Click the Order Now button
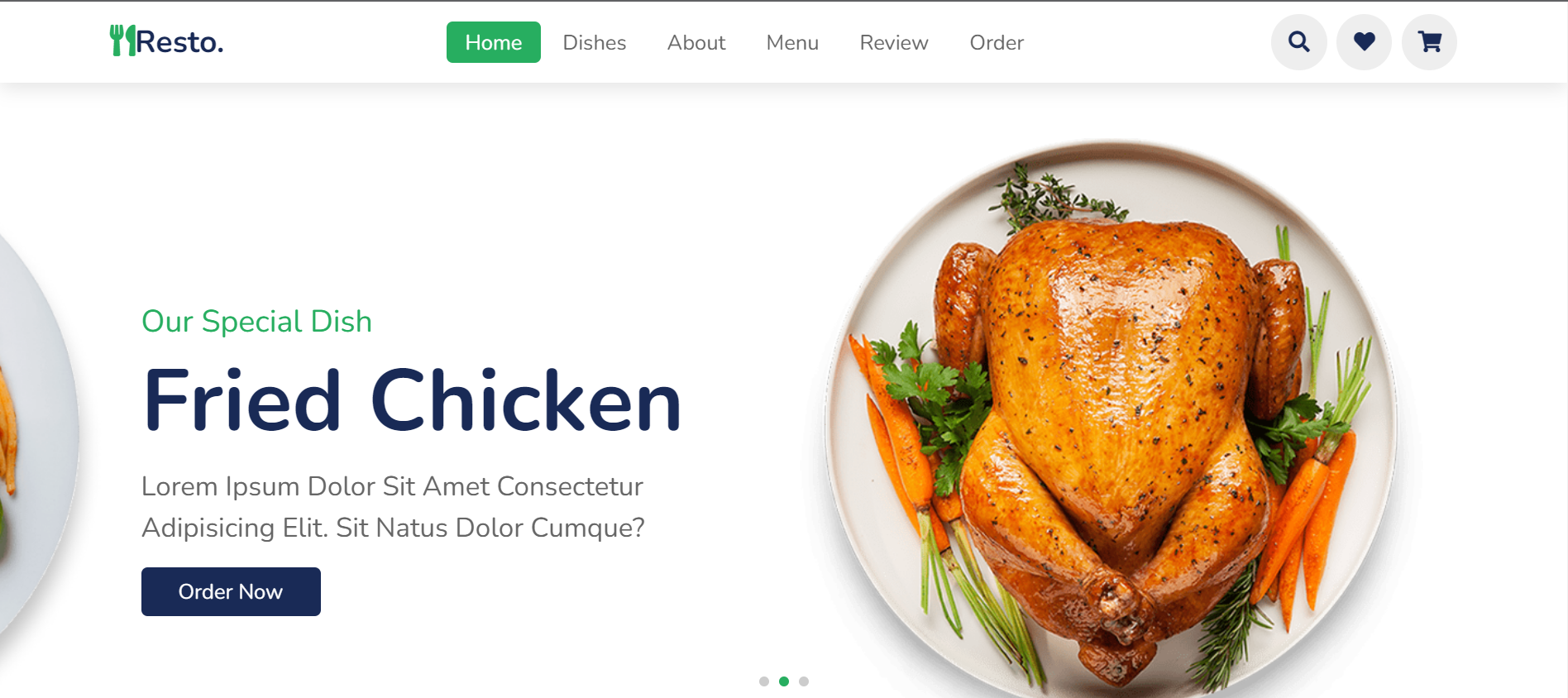Viewport: 1568px width, 698px height. [x=231, y=591]
